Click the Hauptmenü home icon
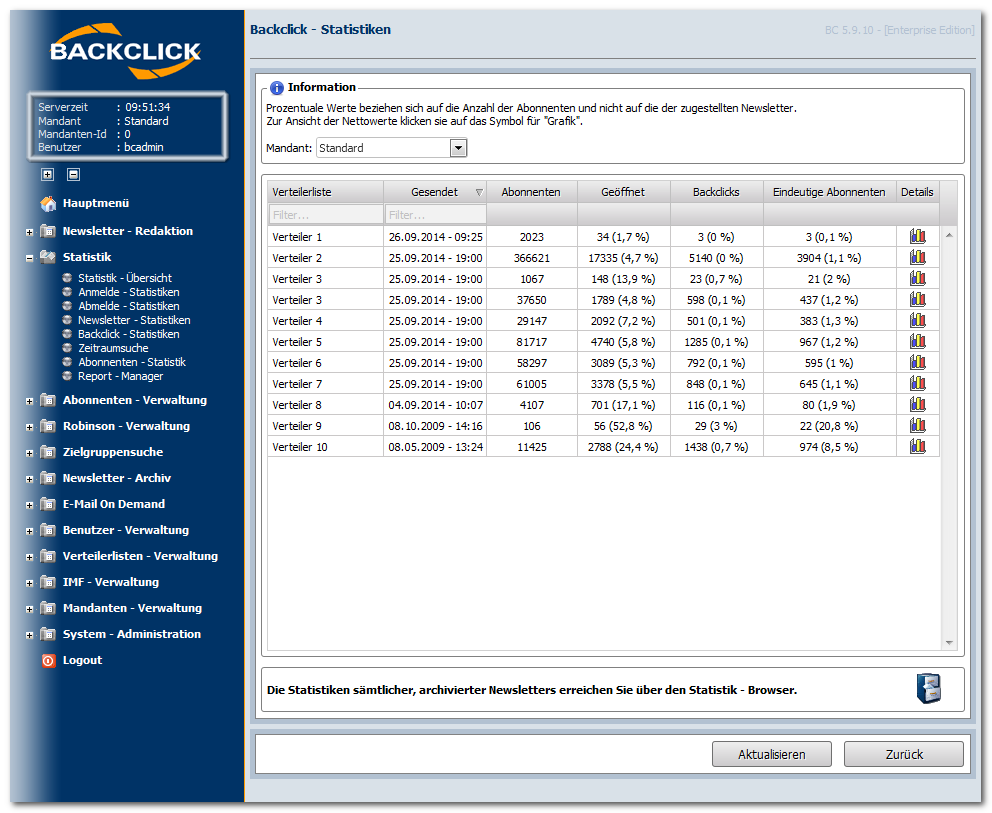Screen dimensions: 992x813 48,204
